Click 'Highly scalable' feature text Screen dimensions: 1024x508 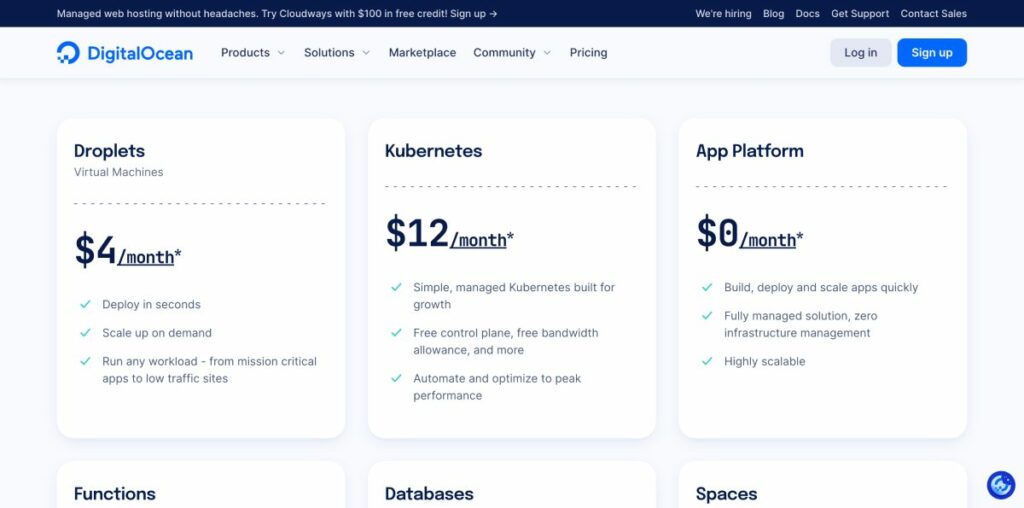pyautogui.click(x=764, y=362)
